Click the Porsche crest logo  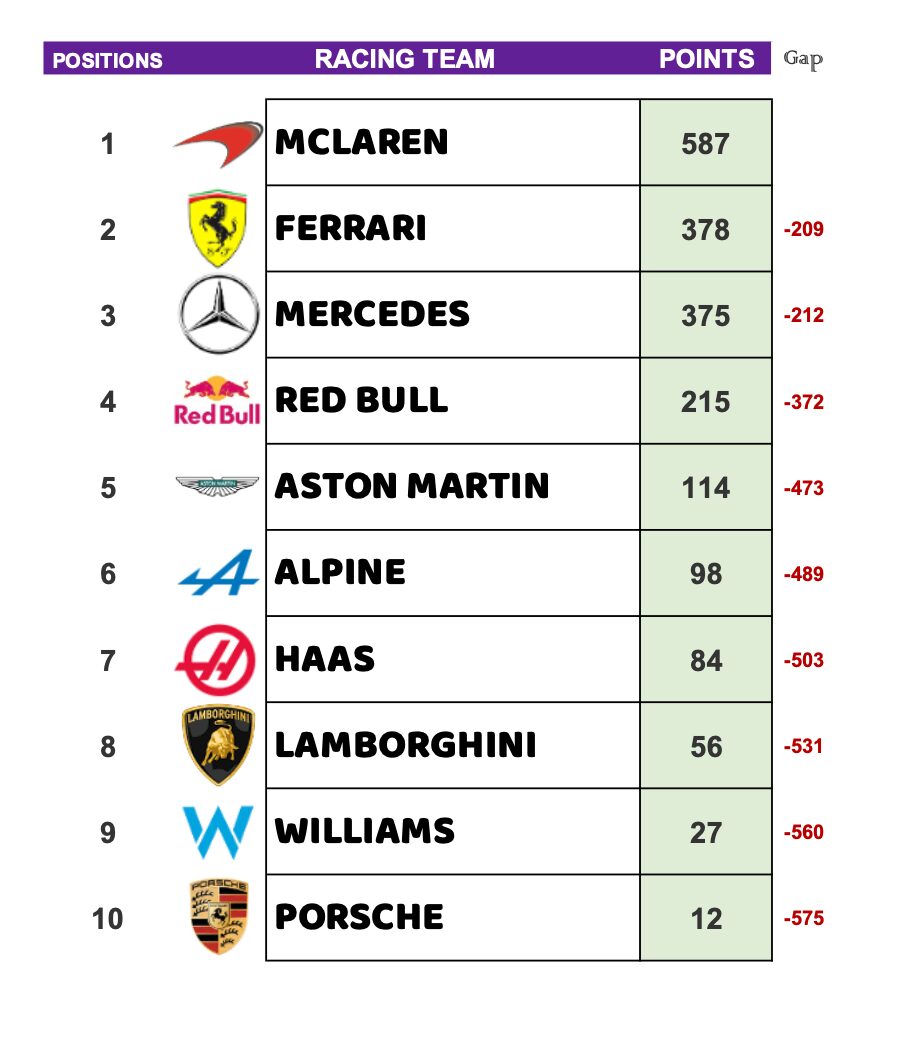pyautogui.click(x=219, y=917)
